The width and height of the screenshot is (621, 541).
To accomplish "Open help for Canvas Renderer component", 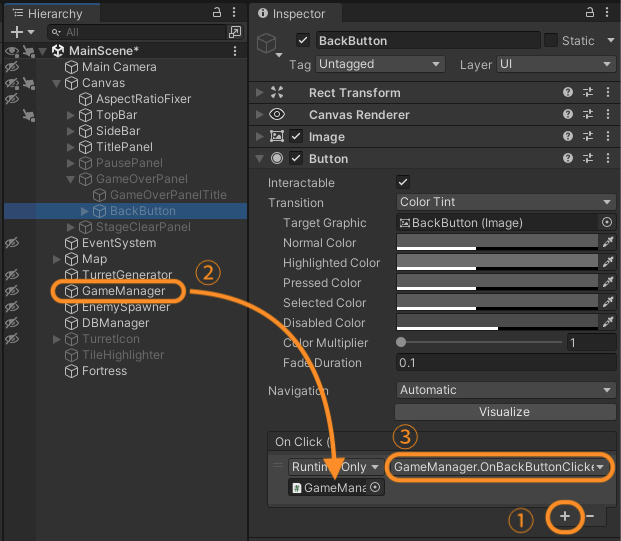I will (x=568, y=114).
